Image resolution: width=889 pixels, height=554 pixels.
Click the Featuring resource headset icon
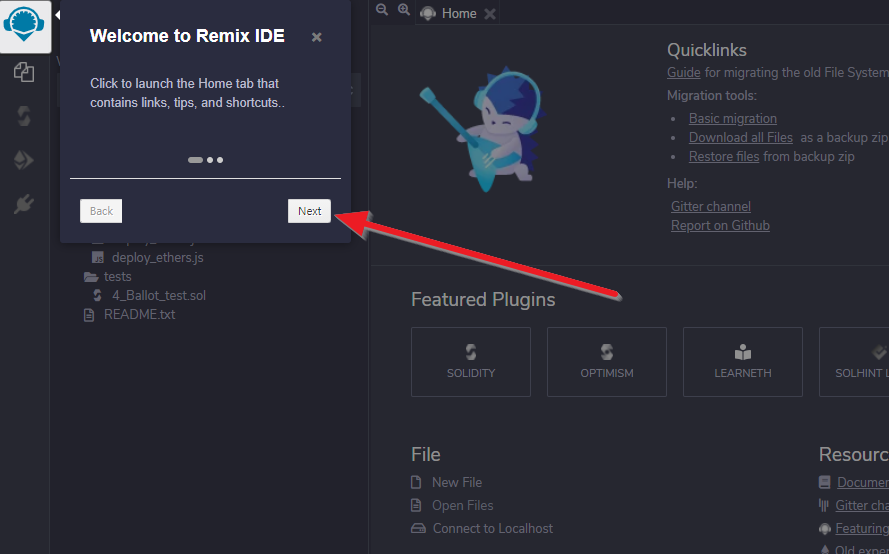pyautogui.click(x=825, y=528)
